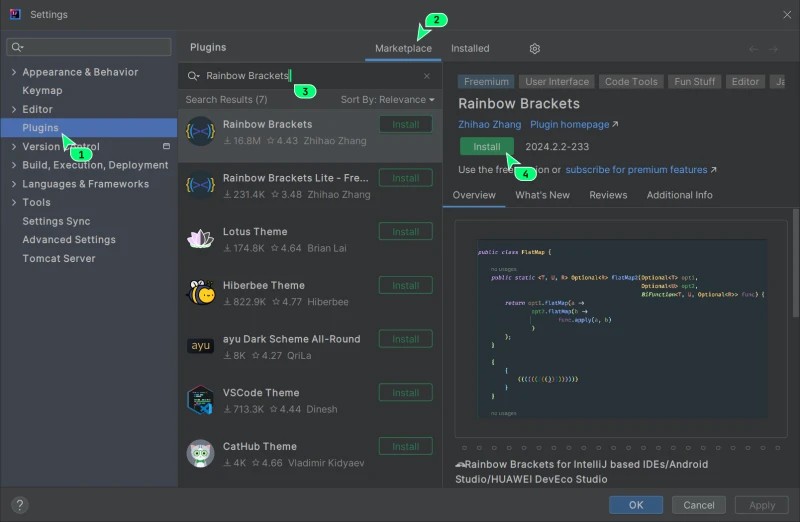Click the Lotus Theme flower icon

click(200, 238)
